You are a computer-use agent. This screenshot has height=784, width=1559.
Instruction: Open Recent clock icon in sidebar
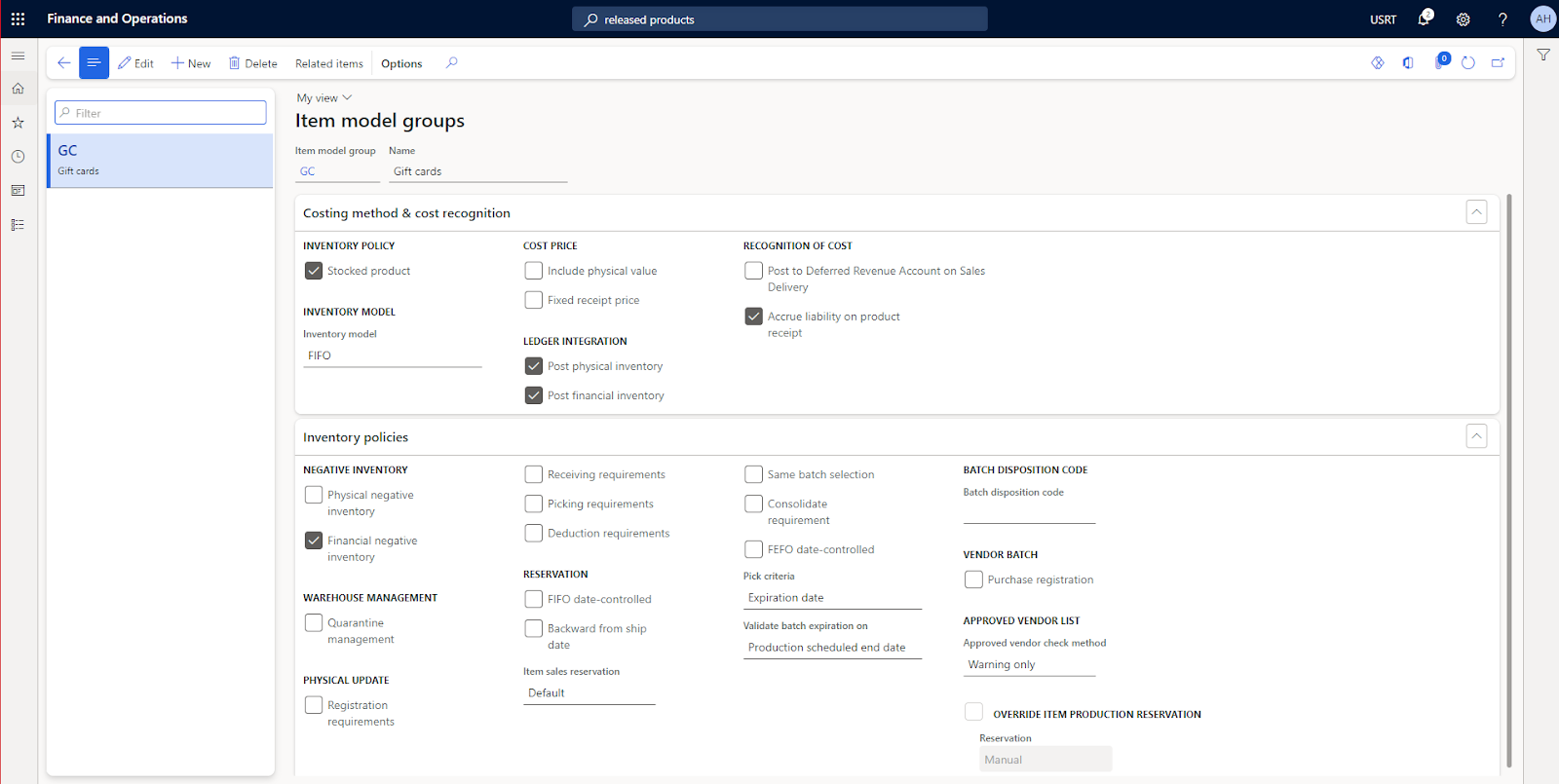click(18, 157)
